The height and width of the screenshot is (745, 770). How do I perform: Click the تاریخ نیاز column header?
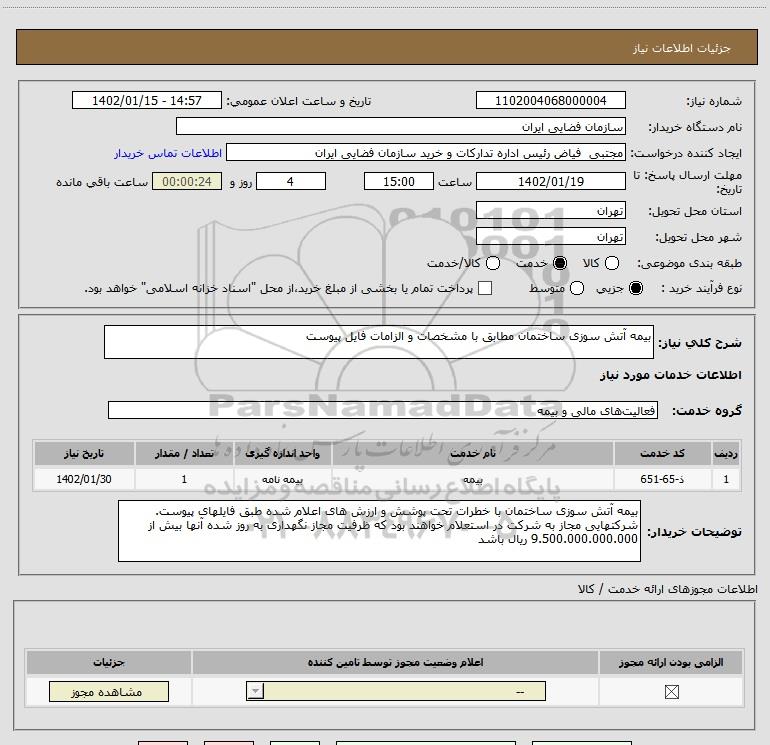(x=84, y=453)
